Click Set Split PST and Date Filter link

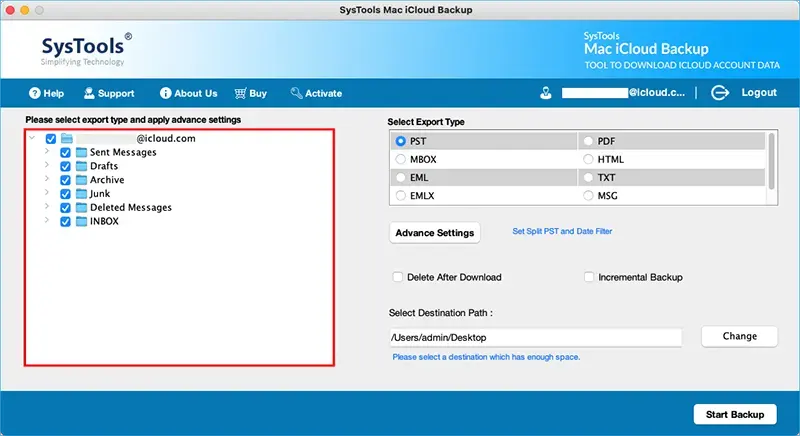[562, 231]
